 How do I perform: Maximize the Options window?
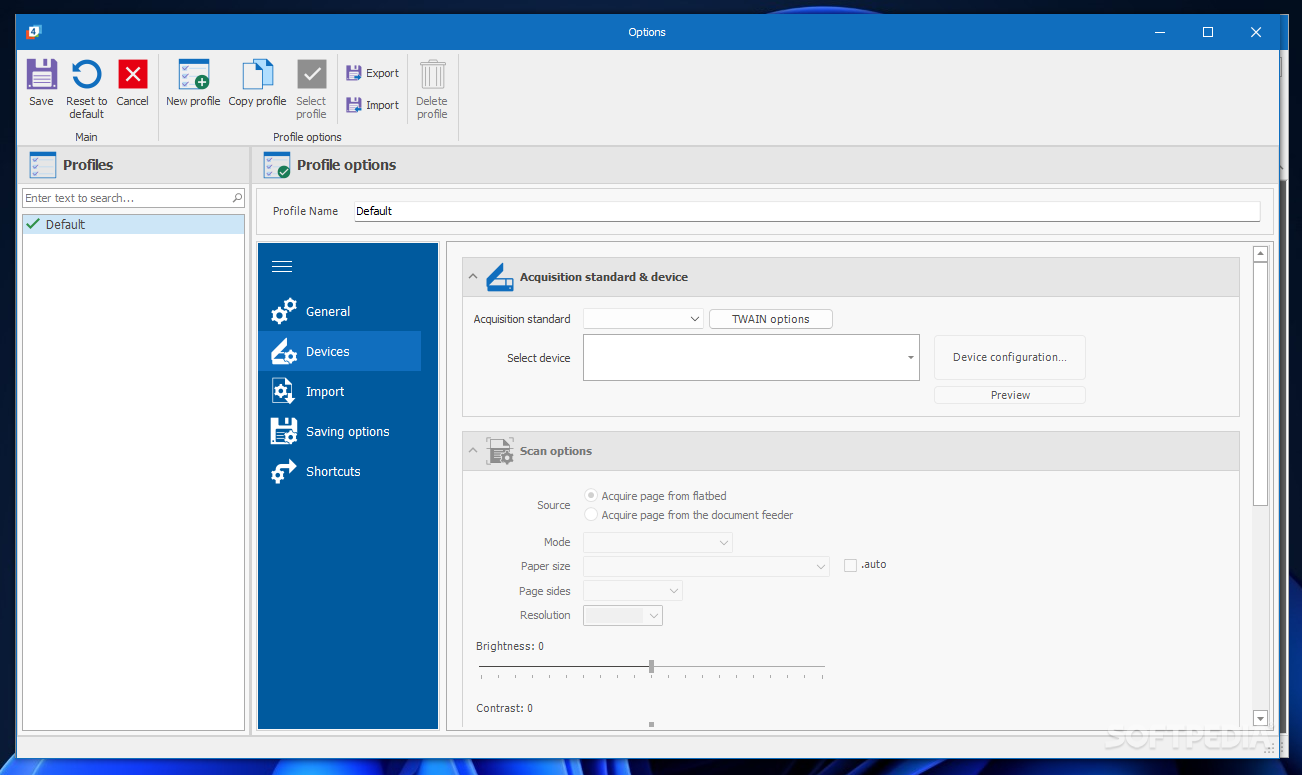tap(1208, 32)
